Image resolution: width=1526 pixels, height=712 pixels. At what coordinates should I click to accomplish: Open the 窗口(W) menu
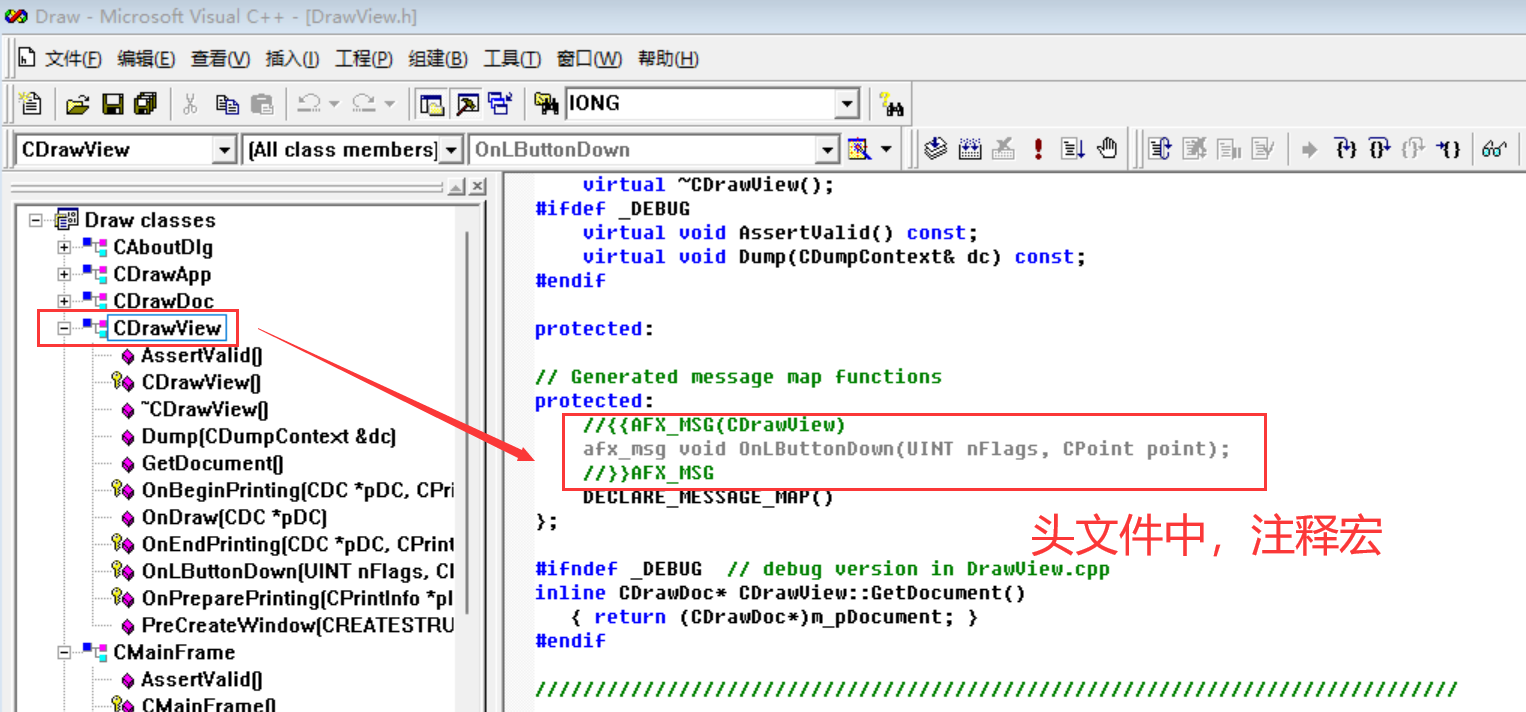click(x=589, y=59)
